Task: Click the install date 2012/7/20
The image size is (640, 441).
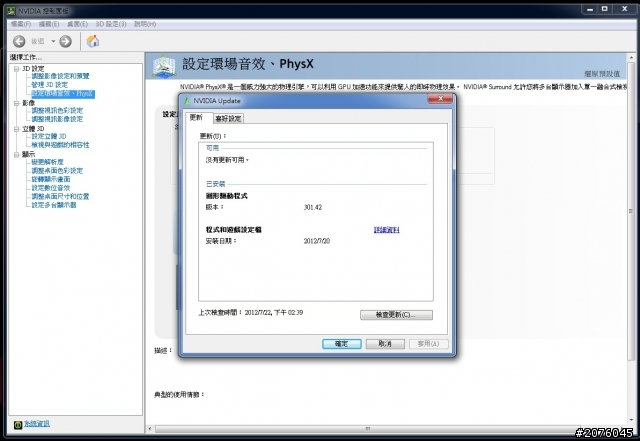Action: click(317, 241)
